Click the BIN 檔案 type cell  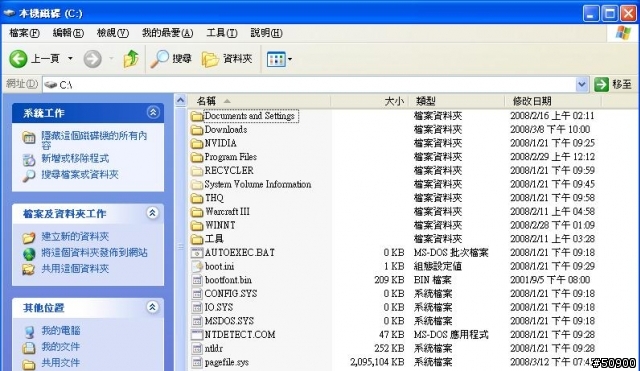click(x=433, y=280)
